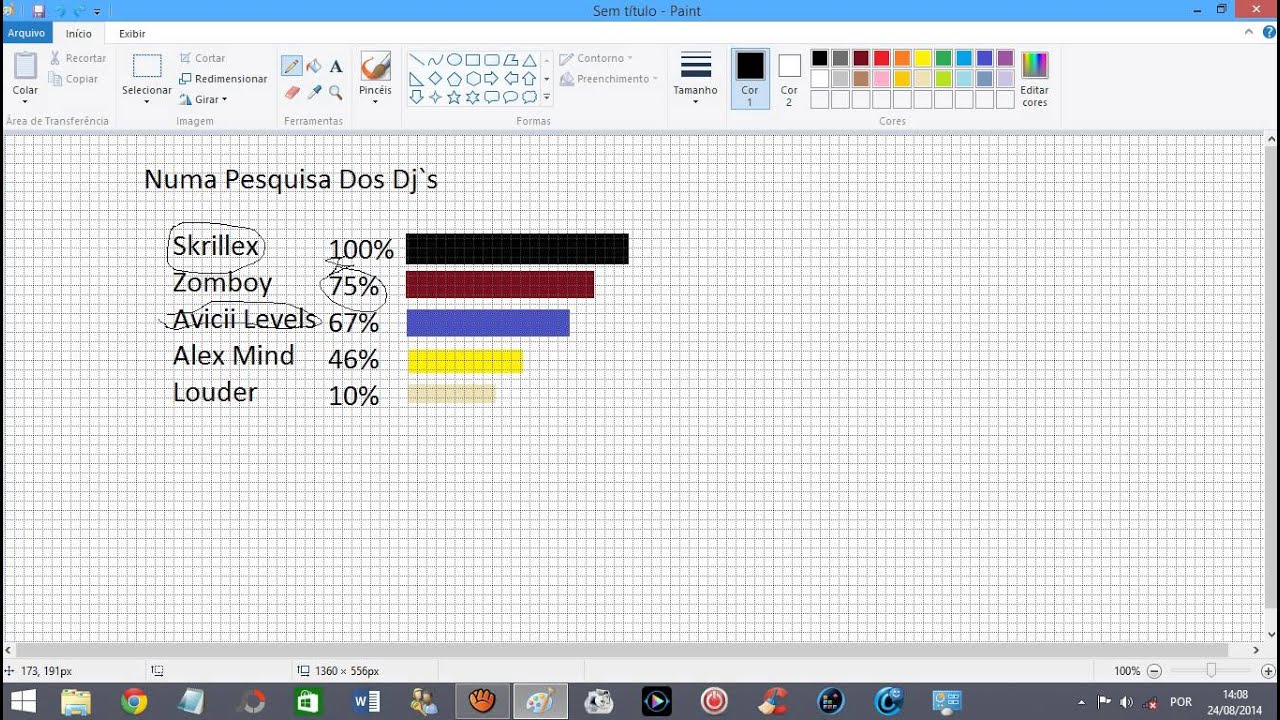
Task: Collapse the ribbon with the top-right chevron
Action: (1250, 33)
